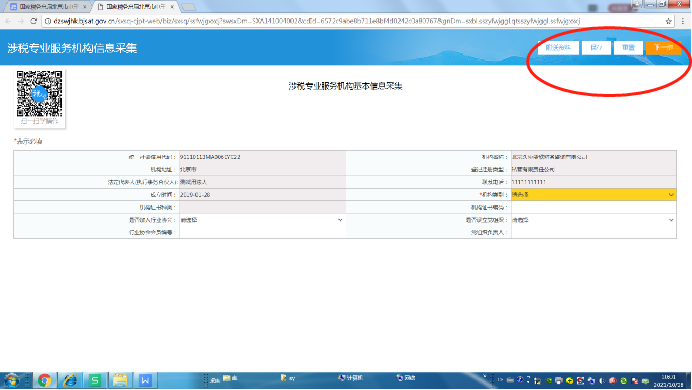Click the browser back arrow
This screenshot has height=390, width=692.
tap(8, 21)
